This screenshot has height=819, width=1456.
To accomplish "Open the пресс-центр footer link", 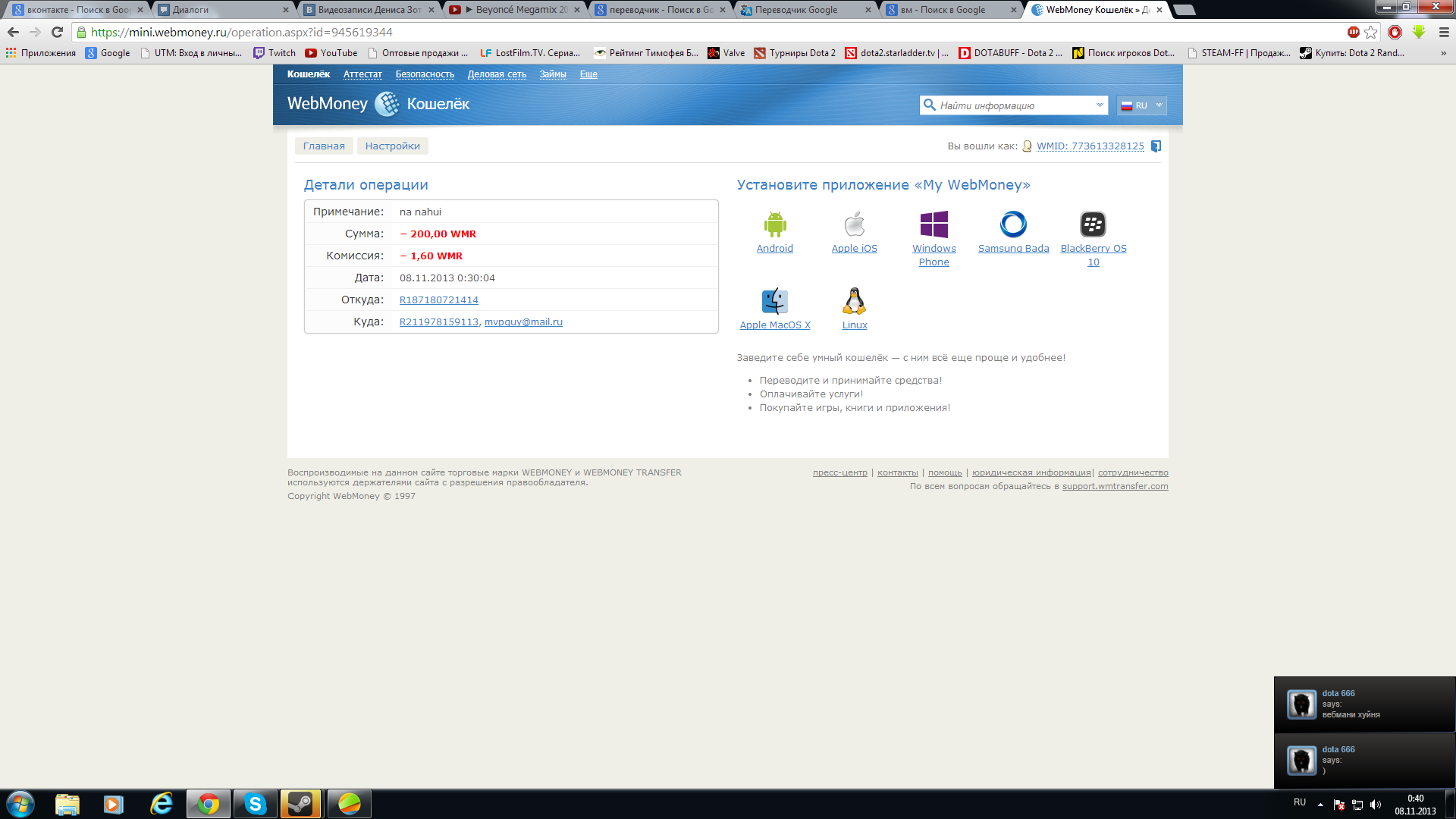I will pyautogui.click(x=840, y=472).
